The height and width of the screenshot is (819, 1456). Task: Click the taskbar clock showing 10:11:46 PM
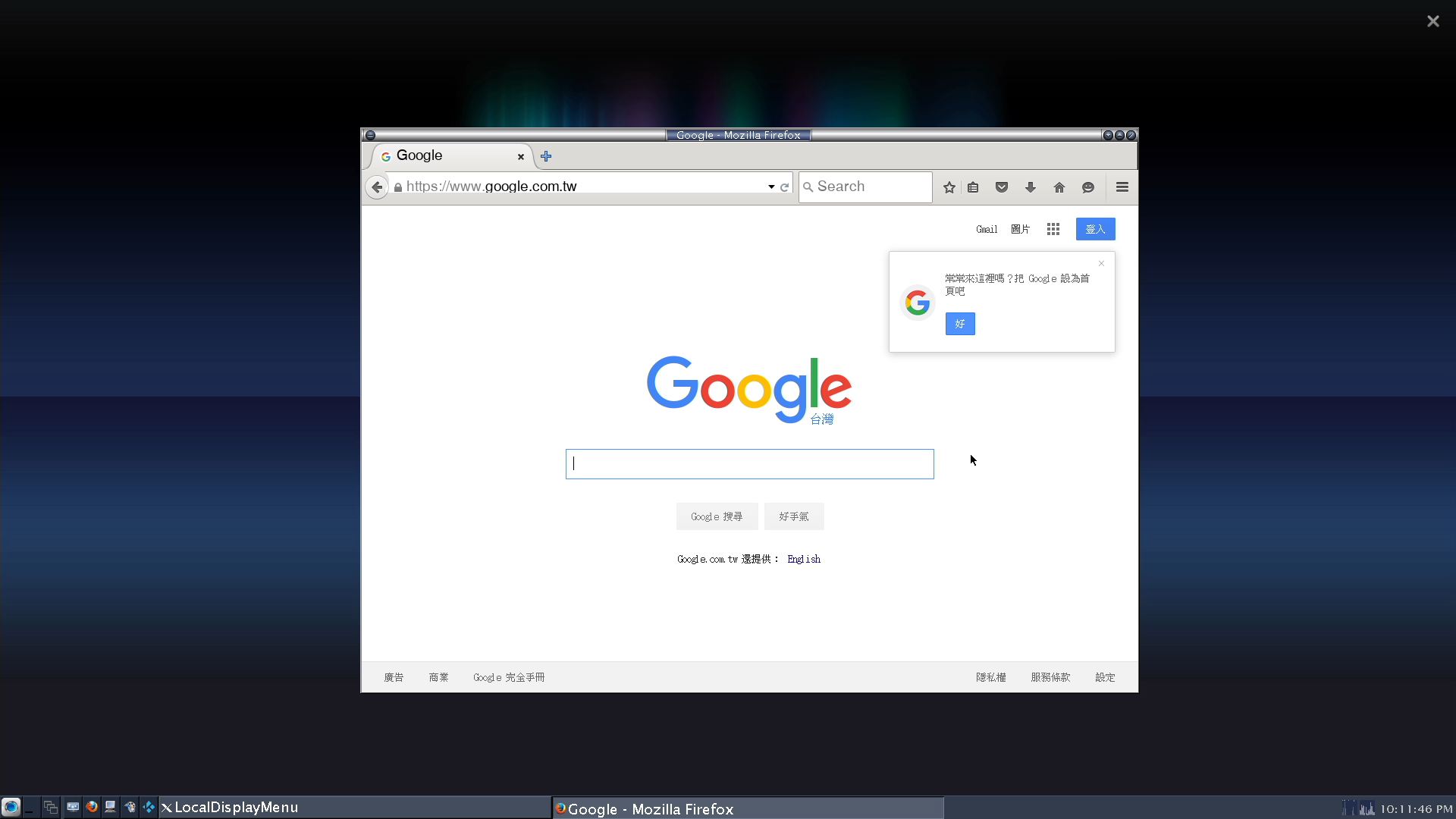pos(1416,809)
